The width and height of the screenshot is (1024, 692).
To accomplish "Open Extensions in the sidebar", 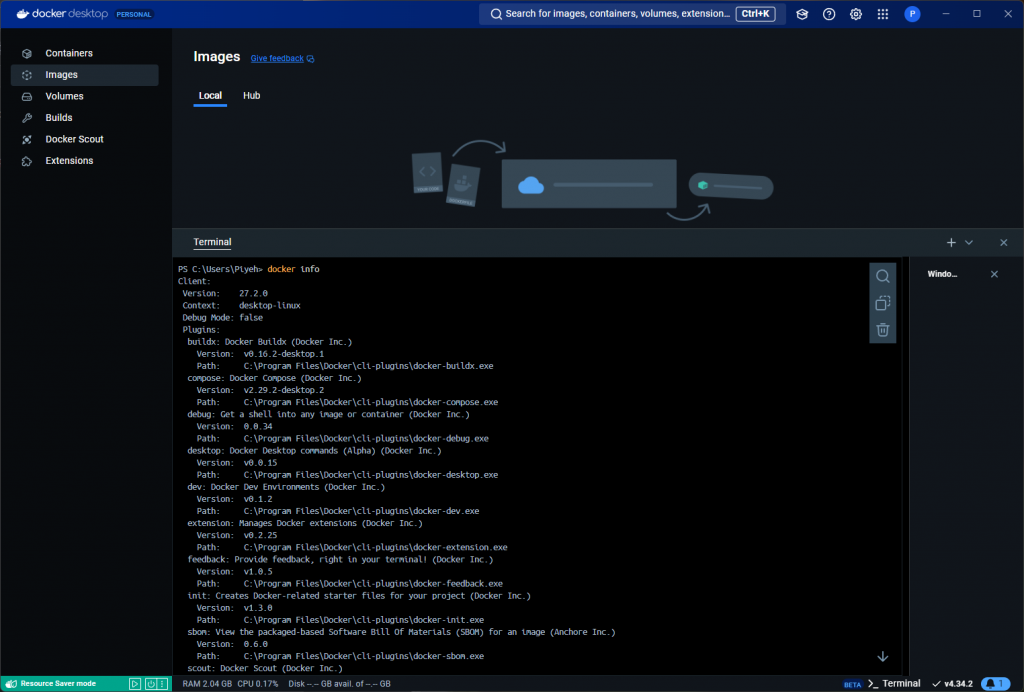I will pyautogui.click(x=85, y=161).
